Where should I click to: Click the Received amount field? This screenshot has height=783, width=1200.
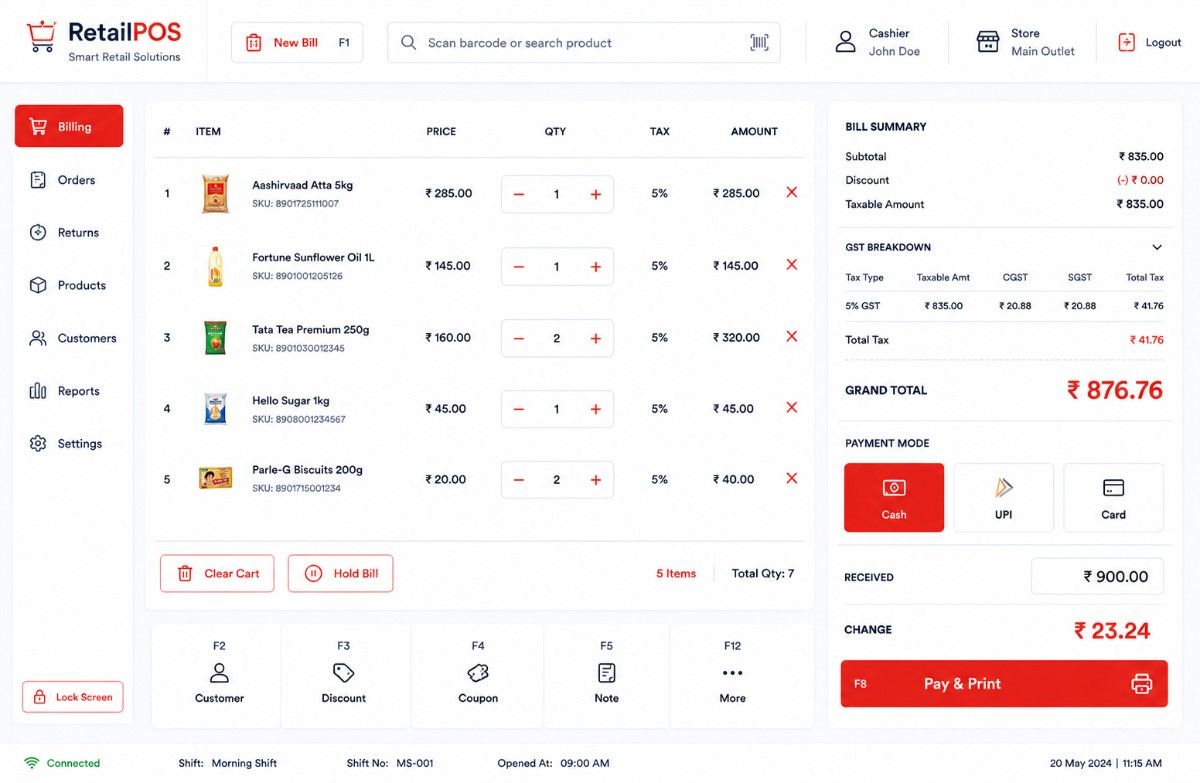pos(1097,576)
